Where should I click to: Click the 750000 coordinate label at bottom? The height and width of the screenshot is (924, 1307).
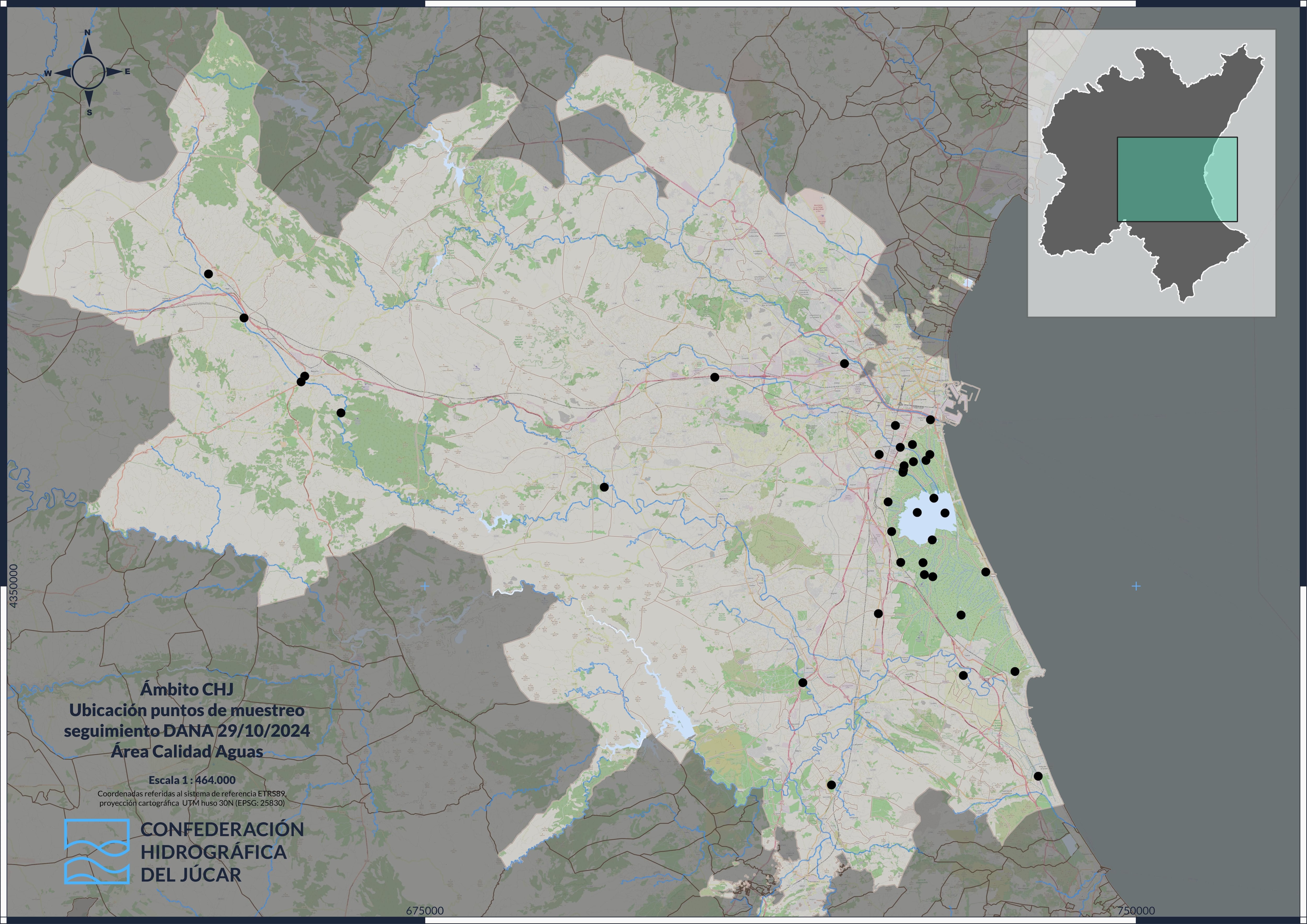coord(1136,911)
